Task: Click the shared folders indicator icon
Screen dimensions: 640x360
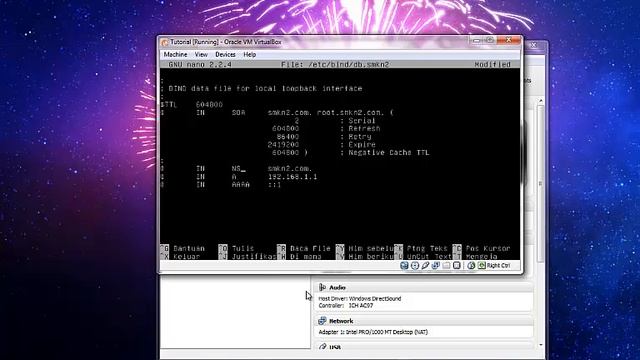Action: (x=447, y=265)
